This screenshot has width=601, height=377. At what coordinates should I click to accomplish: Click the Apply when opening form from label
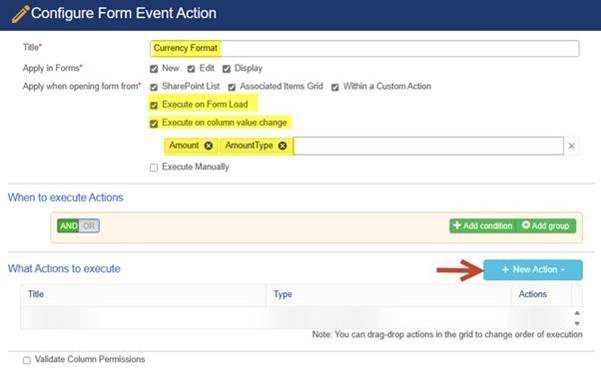click(82, 87)
